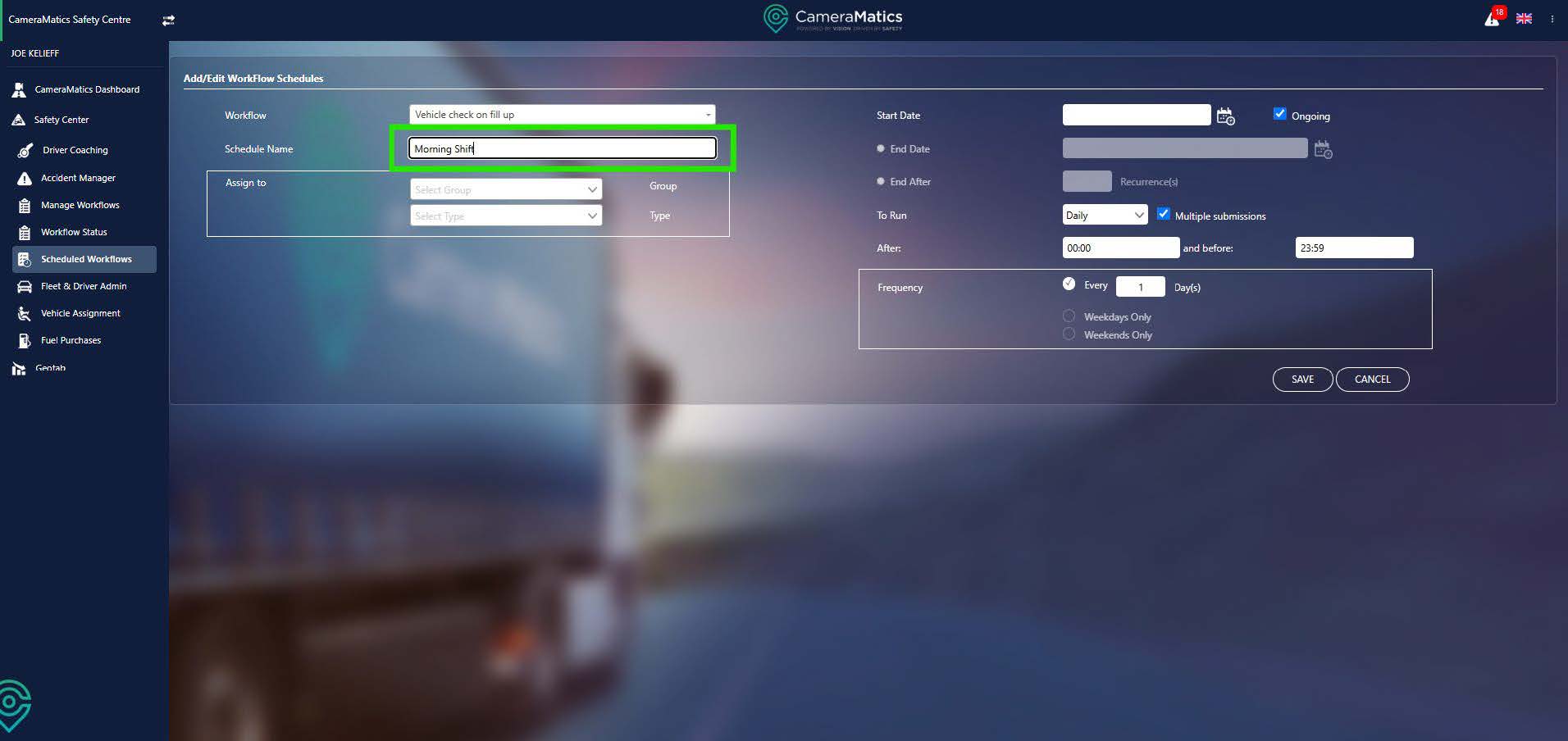Click the Vehicle Assignment sidebar icon
The height and width of the screenshot is (741, 1568).
pyautogui.click(x=25, y=313)
